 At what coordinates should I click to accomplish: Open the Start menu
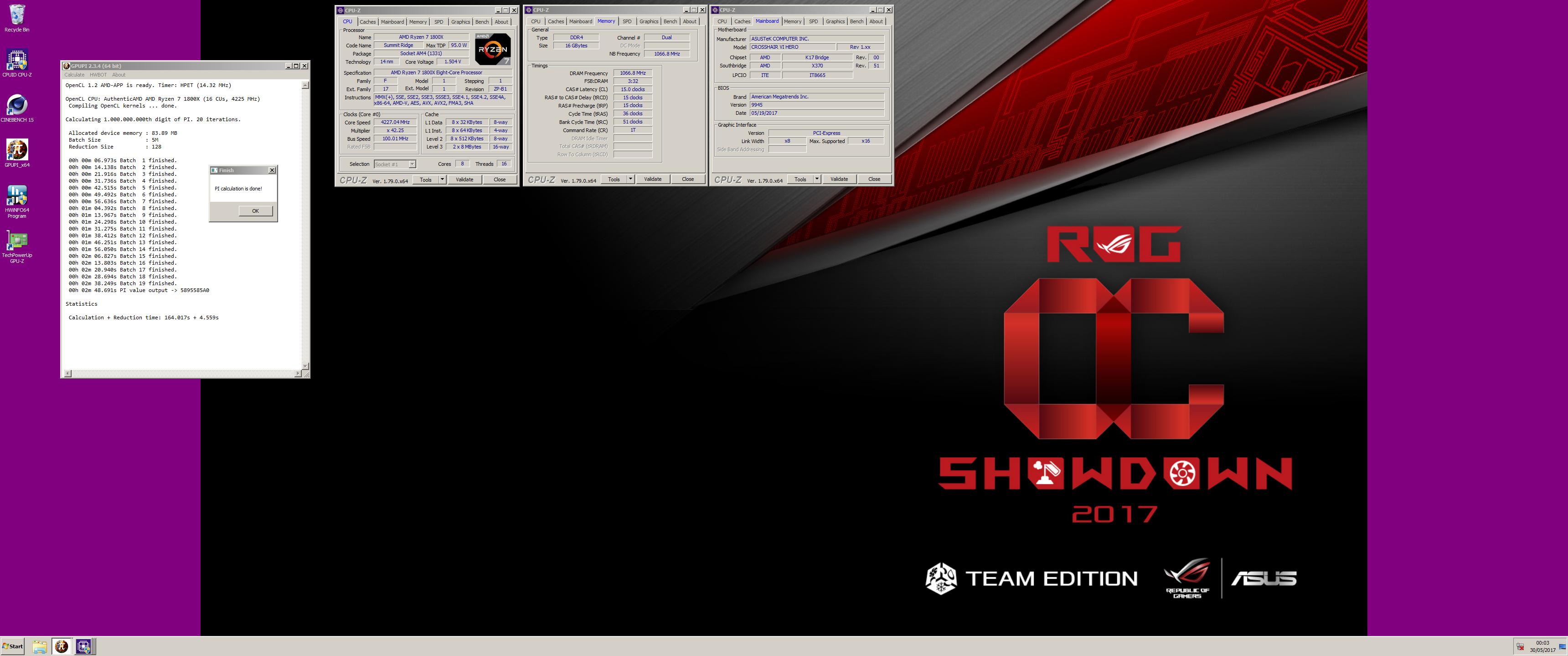point(12,647)
